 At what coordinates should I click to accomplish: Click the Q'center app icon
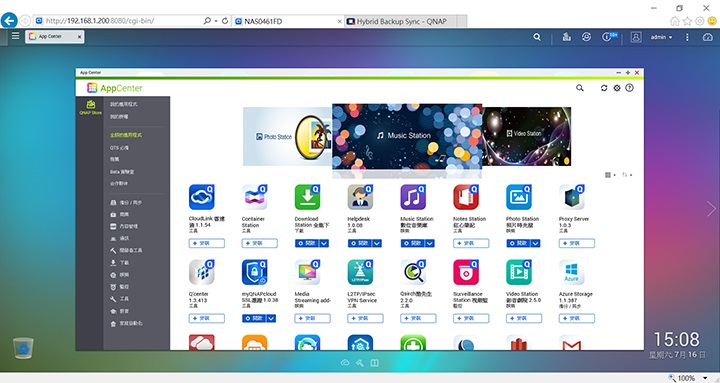click(202, 272)
